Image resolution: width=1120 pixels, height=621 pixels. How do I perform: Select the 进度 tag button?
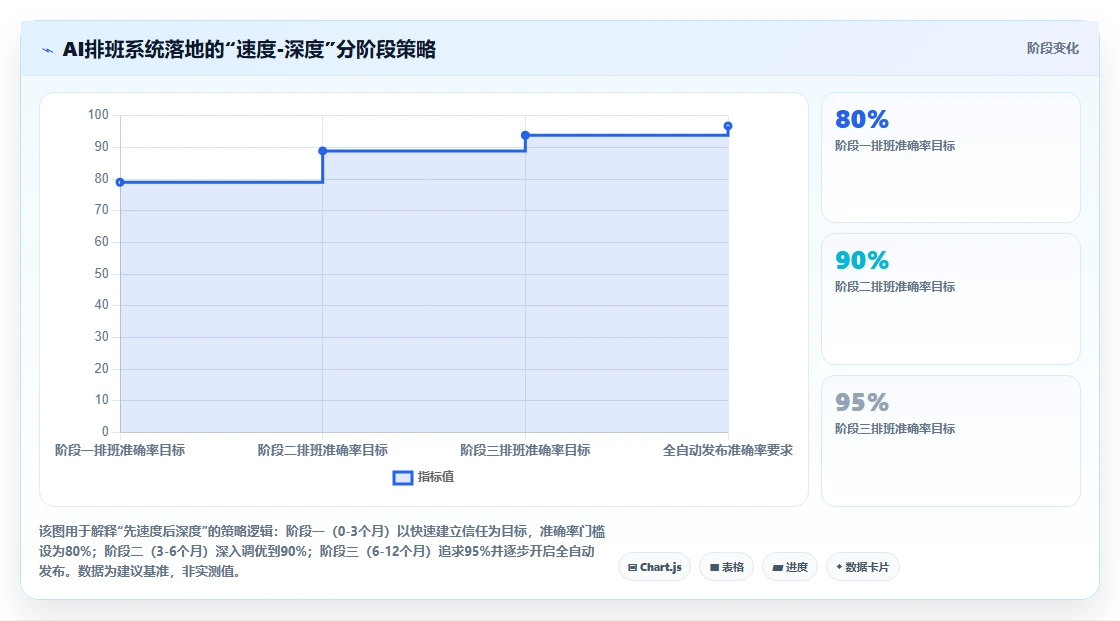(790, 567)
